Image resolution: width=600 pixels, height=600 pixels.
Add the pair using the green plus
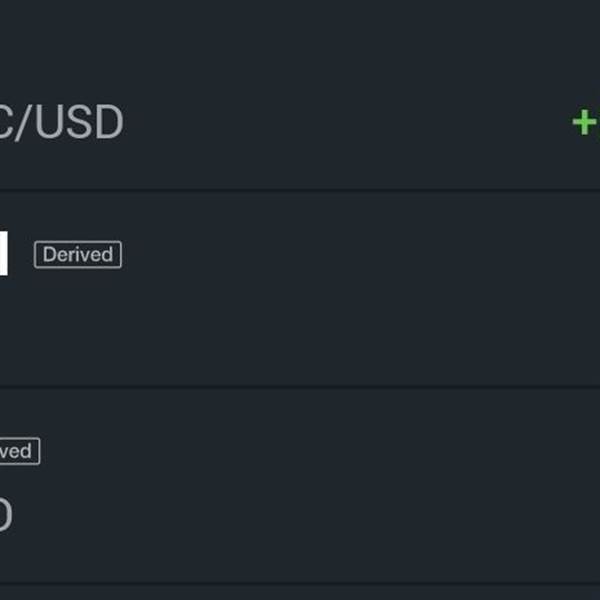point(585,122)
